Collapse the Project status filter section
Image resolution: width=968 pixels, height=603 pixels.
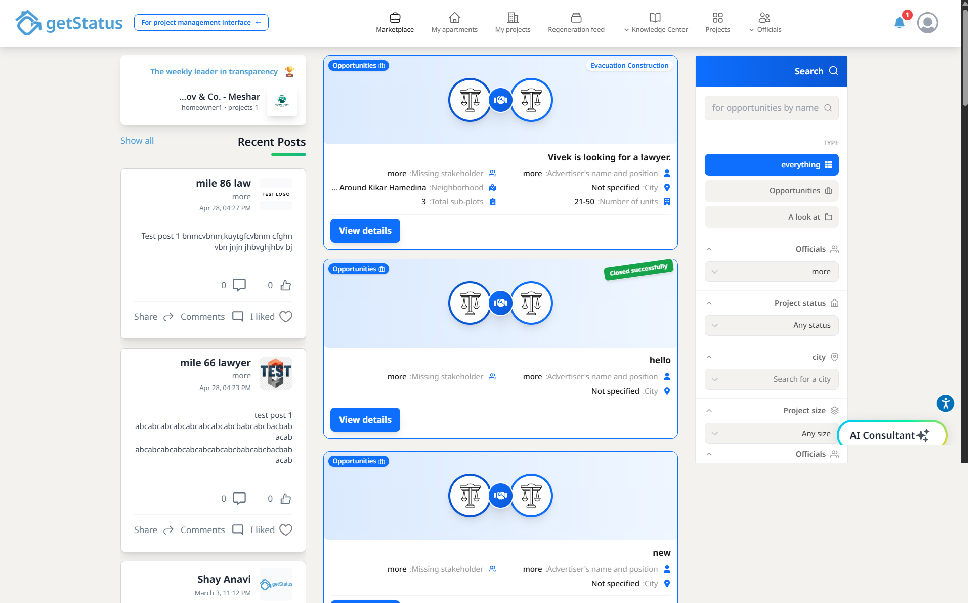709,303
